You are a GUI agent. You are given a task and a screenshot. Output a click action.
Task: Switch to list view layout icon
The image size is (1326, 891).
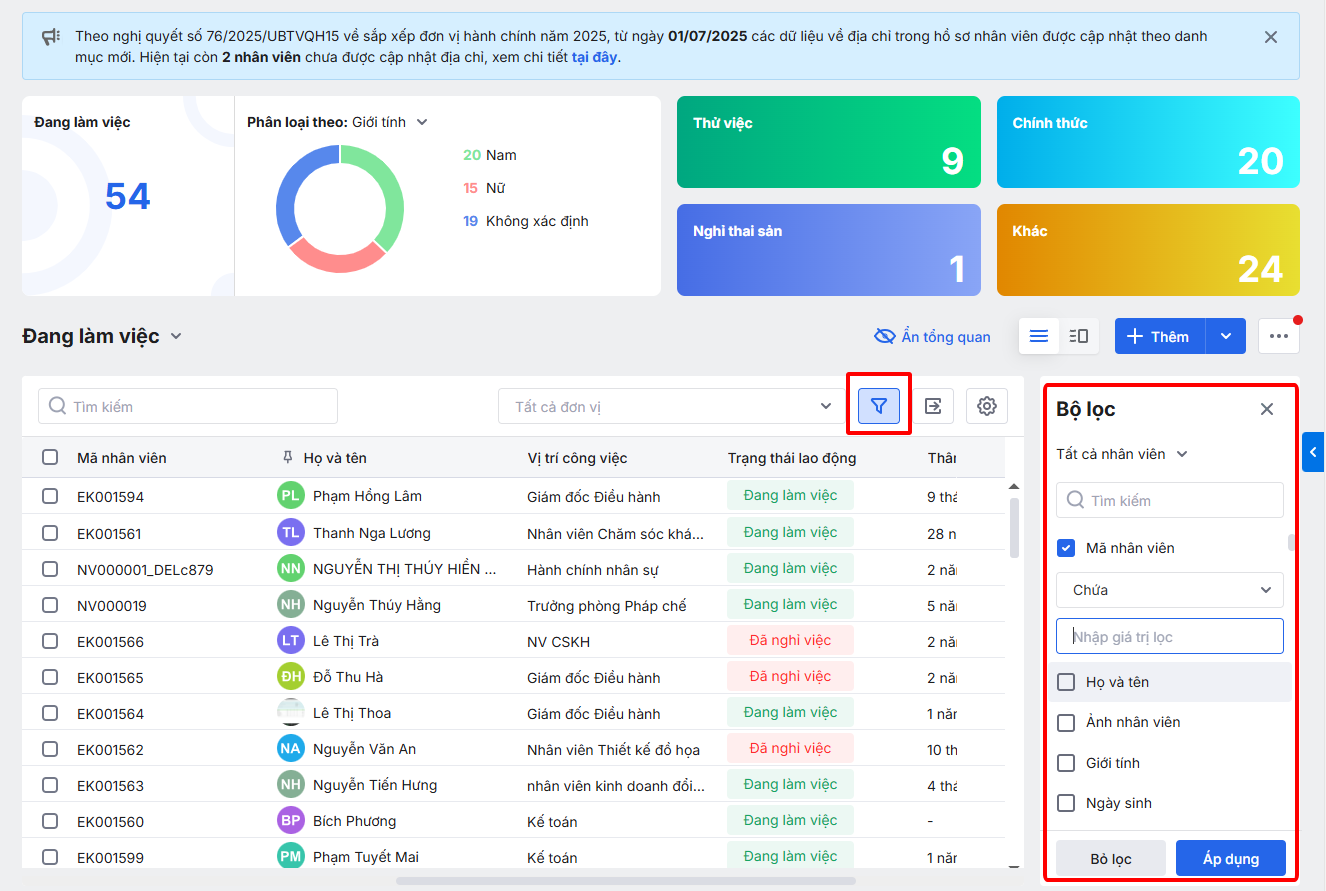[1039, 336]
